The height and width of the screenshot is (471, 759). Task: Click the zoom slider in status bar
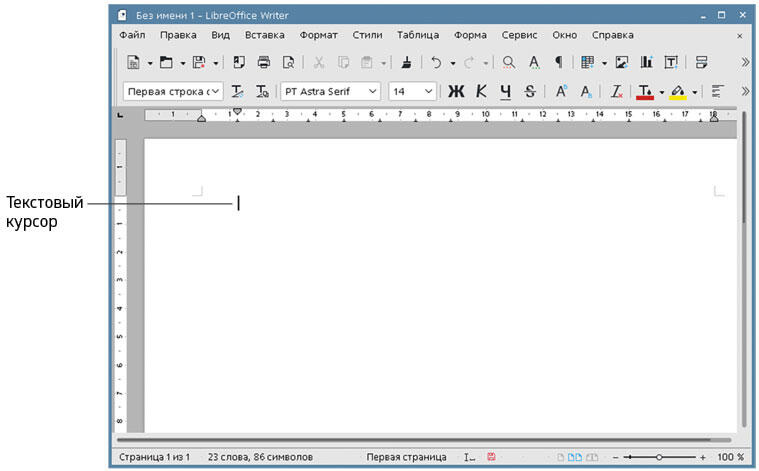point(659,457)
